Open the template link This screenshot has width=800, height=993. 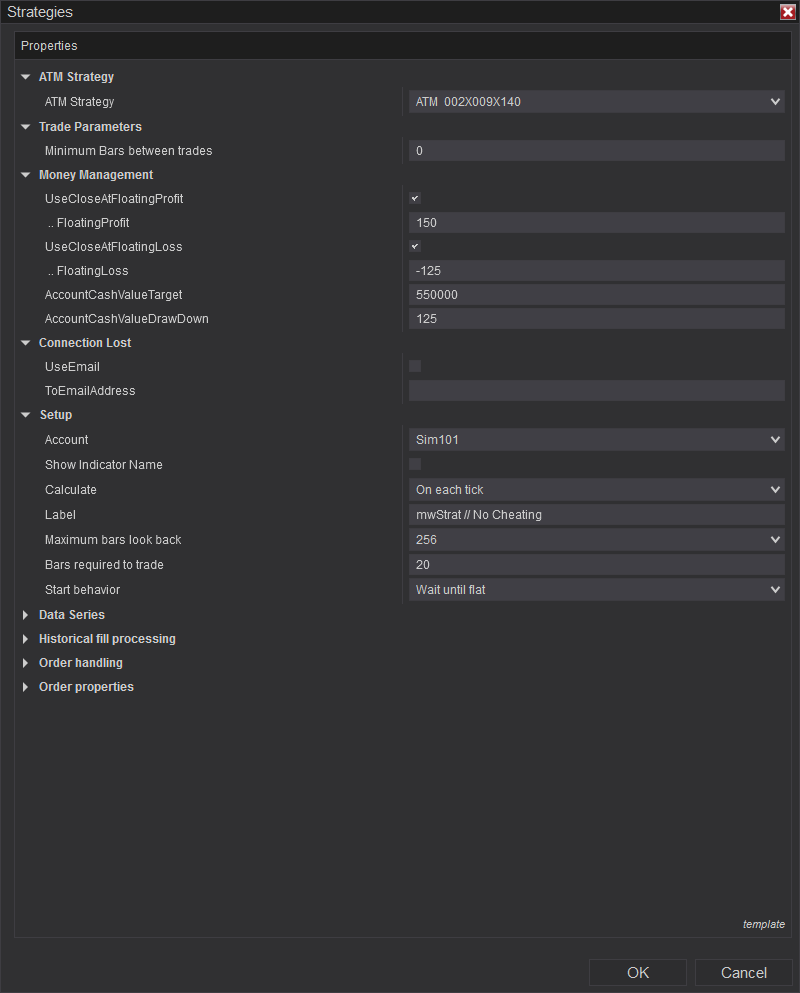764,925
